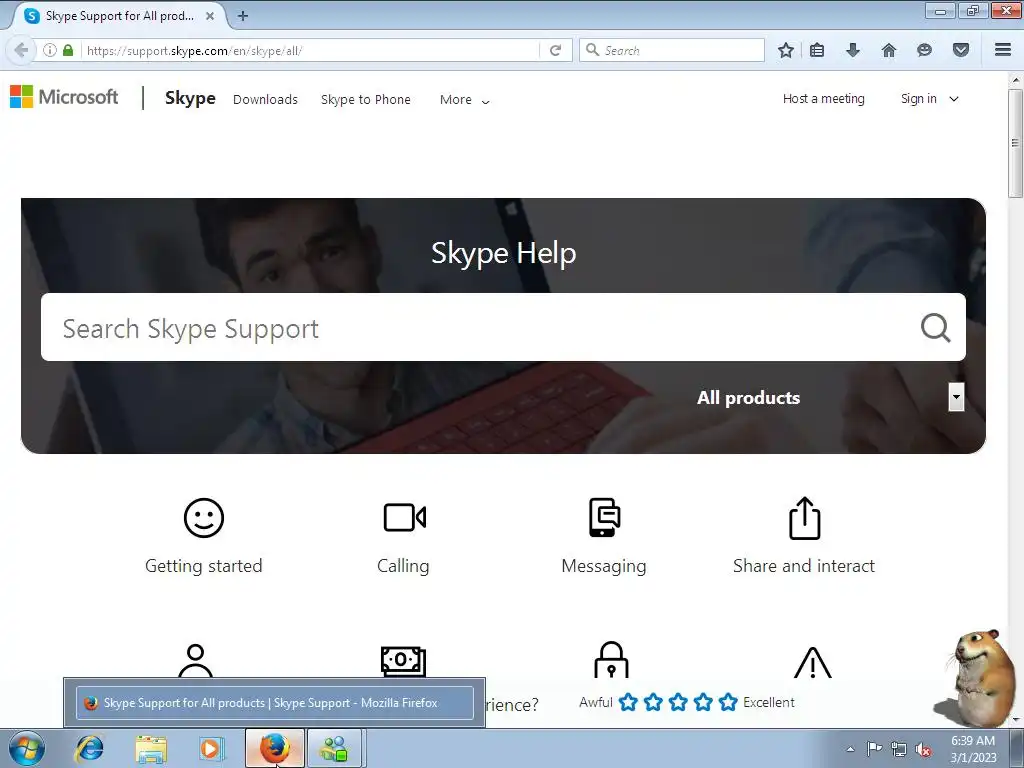Screen dimensions: 1024x768
Task: Open the chat smiley toolbar icon
Action: click(x=924, y=50)
